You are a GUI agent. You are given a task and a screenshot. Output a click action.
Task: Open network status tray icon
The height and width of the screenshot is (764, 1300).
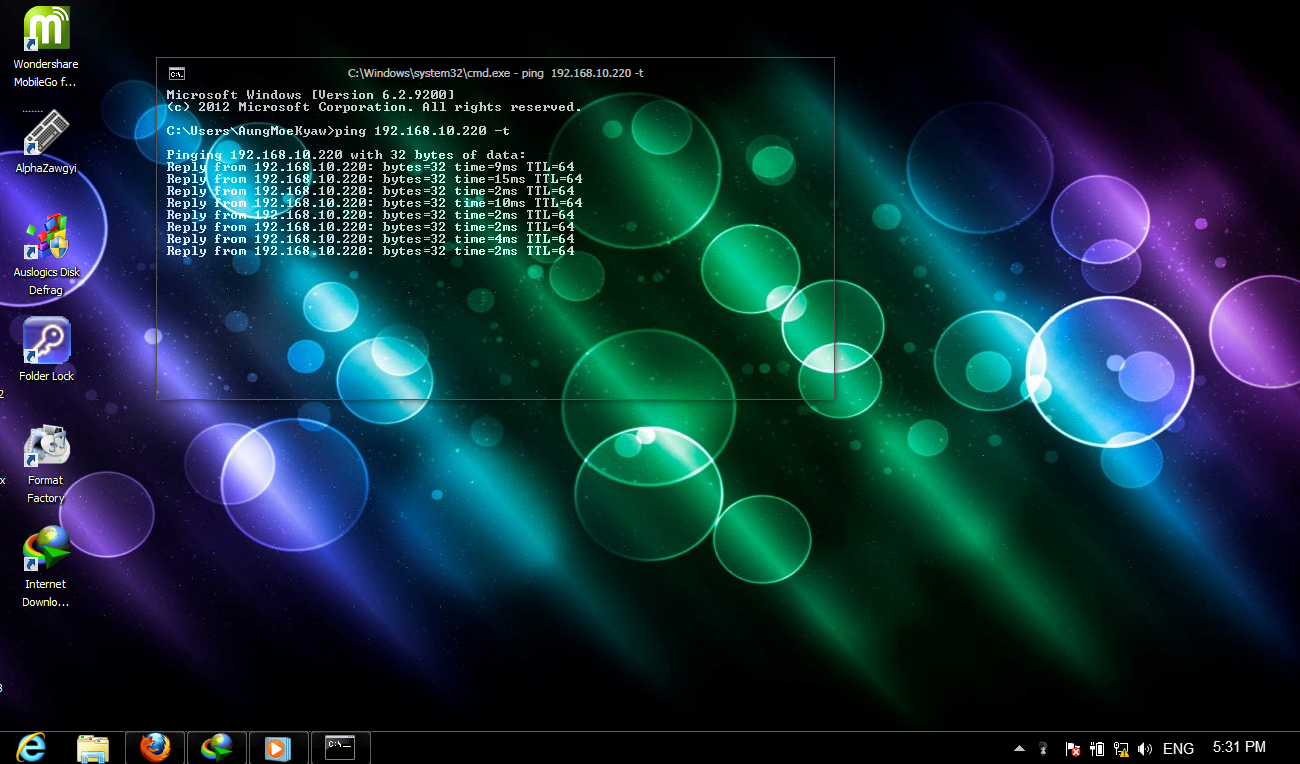click(1121, 748)
